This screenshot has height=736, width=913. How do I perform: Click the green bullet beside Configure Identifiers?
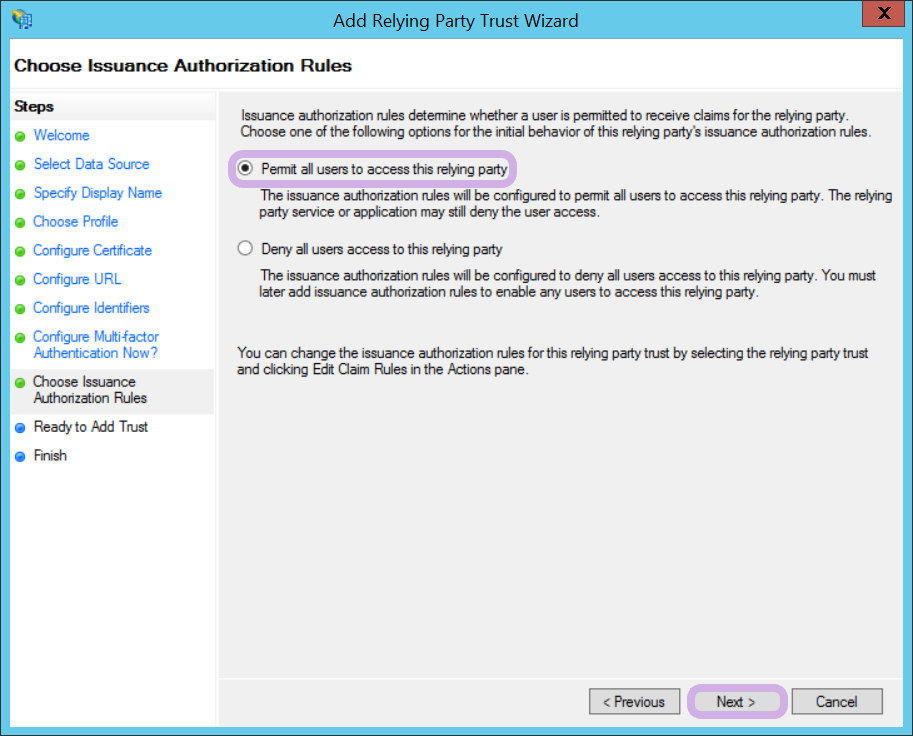coord(20,309)
